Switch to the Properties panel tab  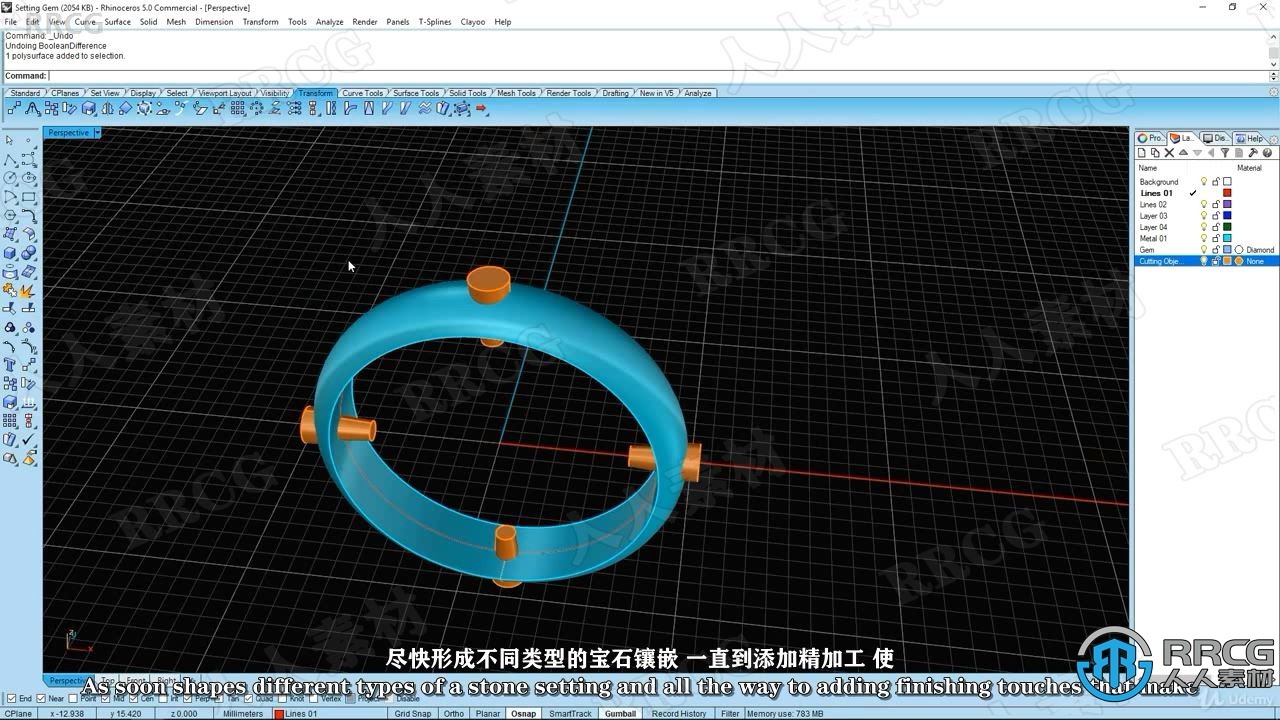pyautogui.click(x=1150, y=138)
